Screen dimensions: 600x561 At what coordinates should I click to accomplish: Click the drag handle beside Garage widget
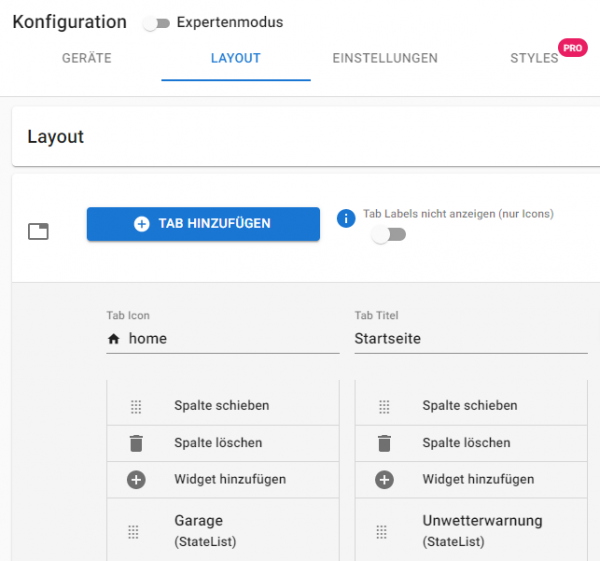pyautogui.click(x=133, y=532)
